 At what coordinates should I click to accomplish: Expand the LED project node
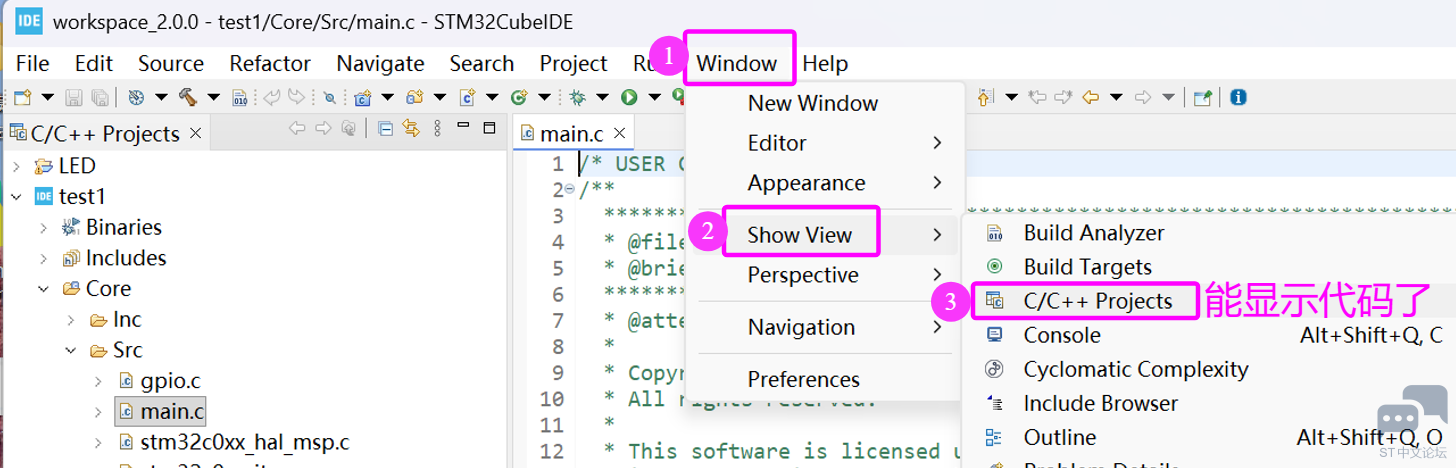coord(16,166)
